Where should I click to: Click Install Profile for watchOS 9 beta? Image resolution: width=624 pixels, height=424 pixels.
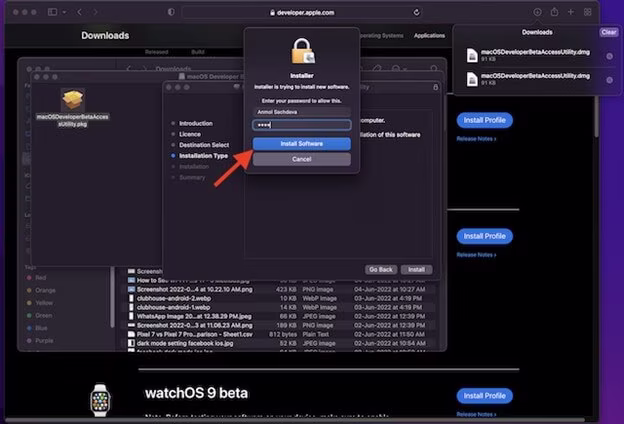click(484, 396)
